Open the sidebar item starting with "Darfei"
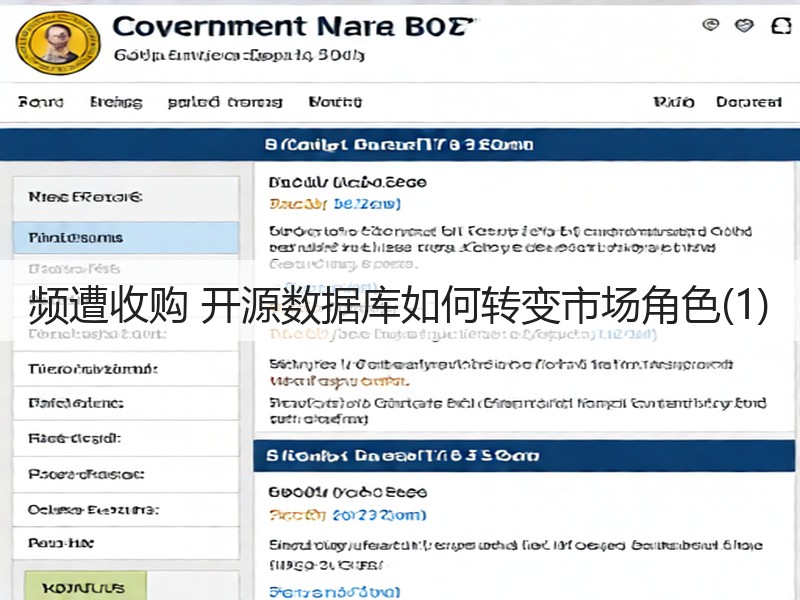800x600 pixels. [126, 403]
